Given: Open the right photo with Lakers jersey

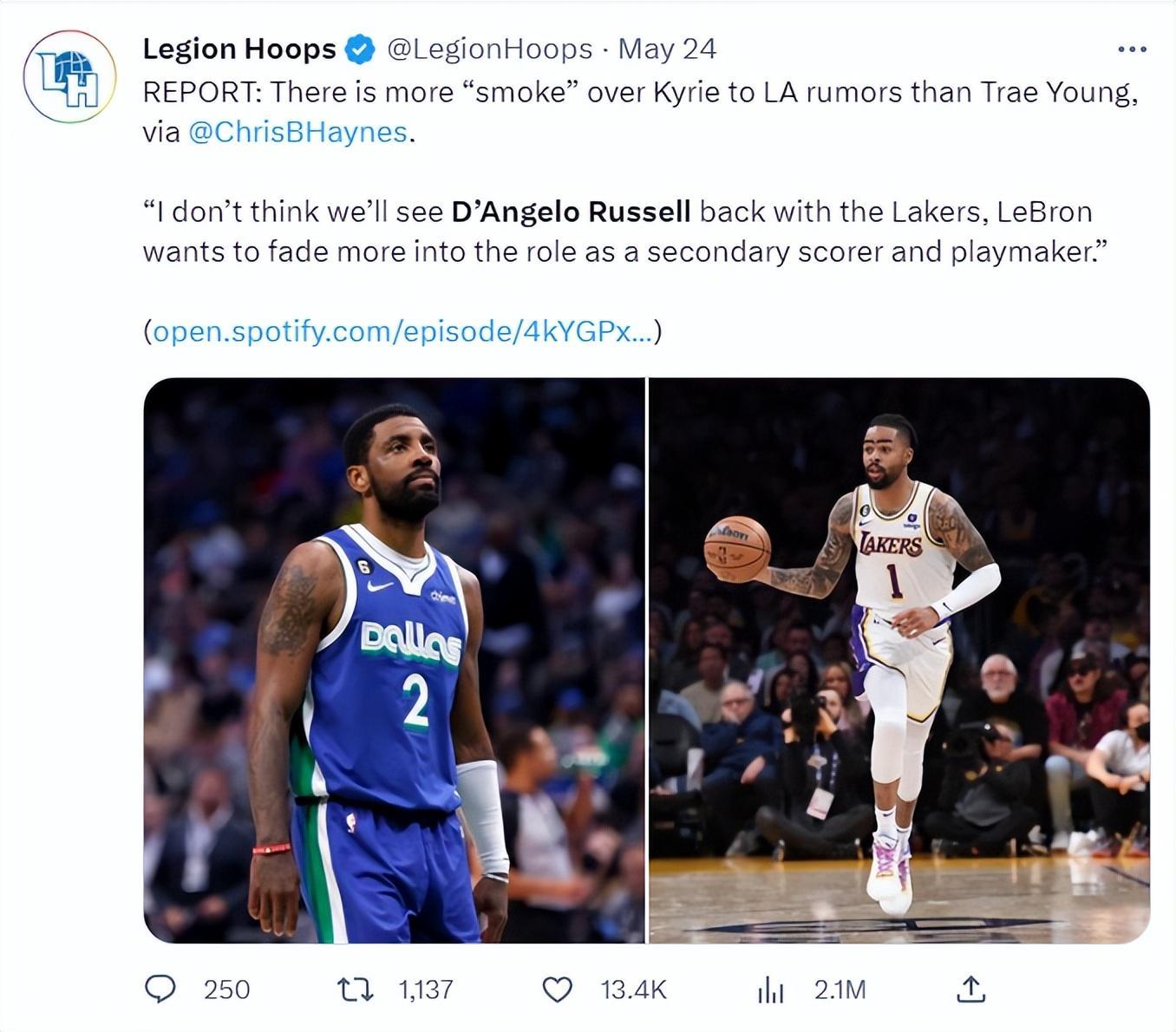Looking at the screenshot, I should 899,660.
